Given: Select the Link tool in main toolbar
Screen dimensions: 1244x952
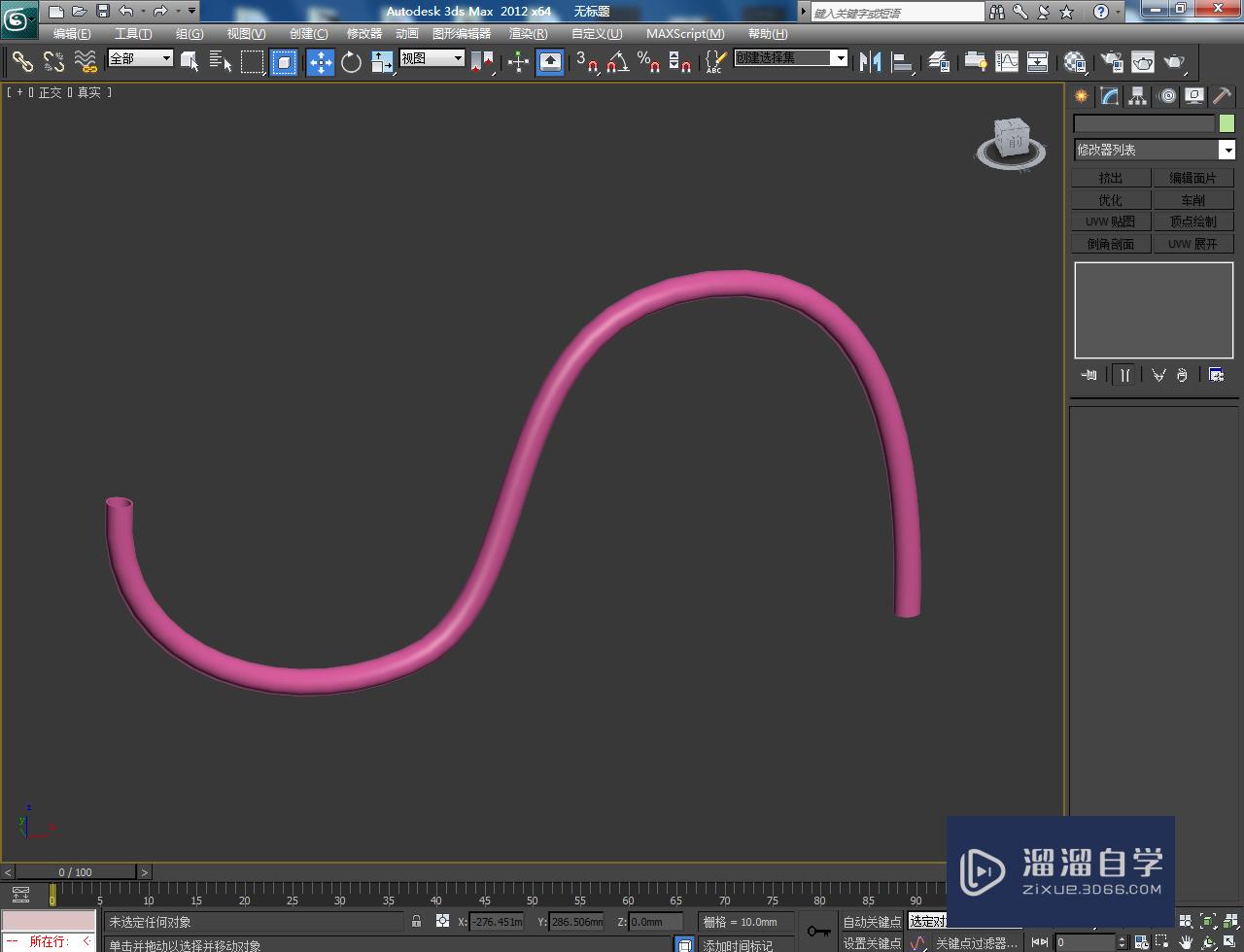Looking at the screenshot, I should 21,61.
